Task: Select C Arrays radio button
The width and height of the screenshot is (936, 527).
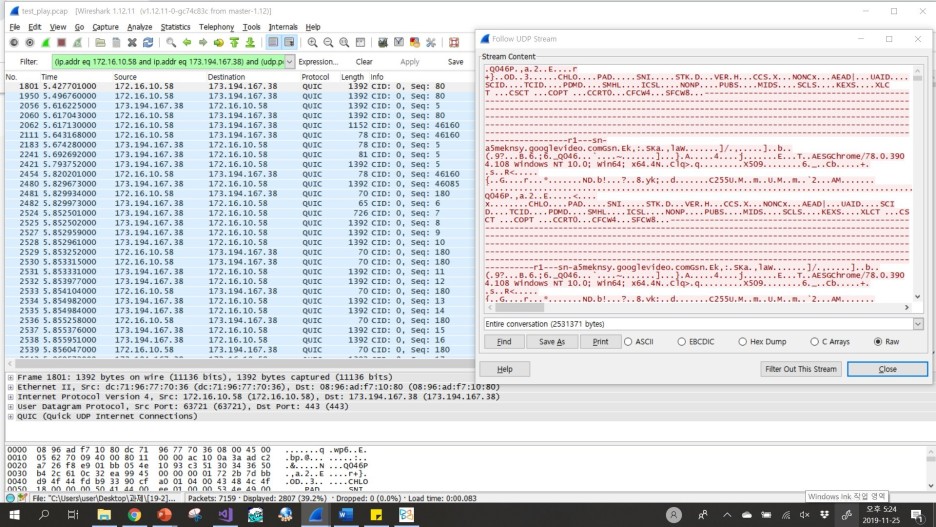Action: (830, 342)
